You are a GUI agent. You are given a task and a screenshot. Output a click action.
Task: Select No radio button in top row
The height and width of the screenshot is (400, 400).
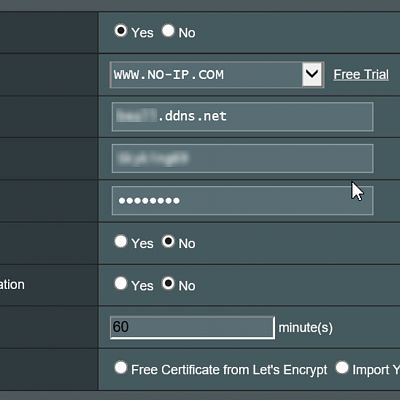tap(168, 31)
